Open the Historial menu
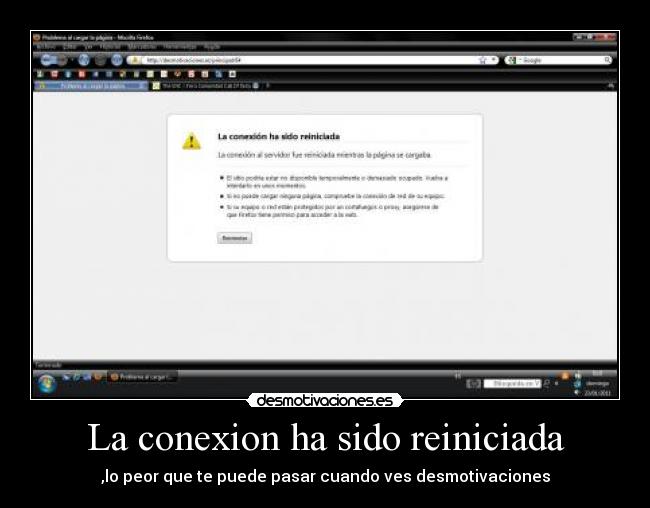 (x=110, y=46)
